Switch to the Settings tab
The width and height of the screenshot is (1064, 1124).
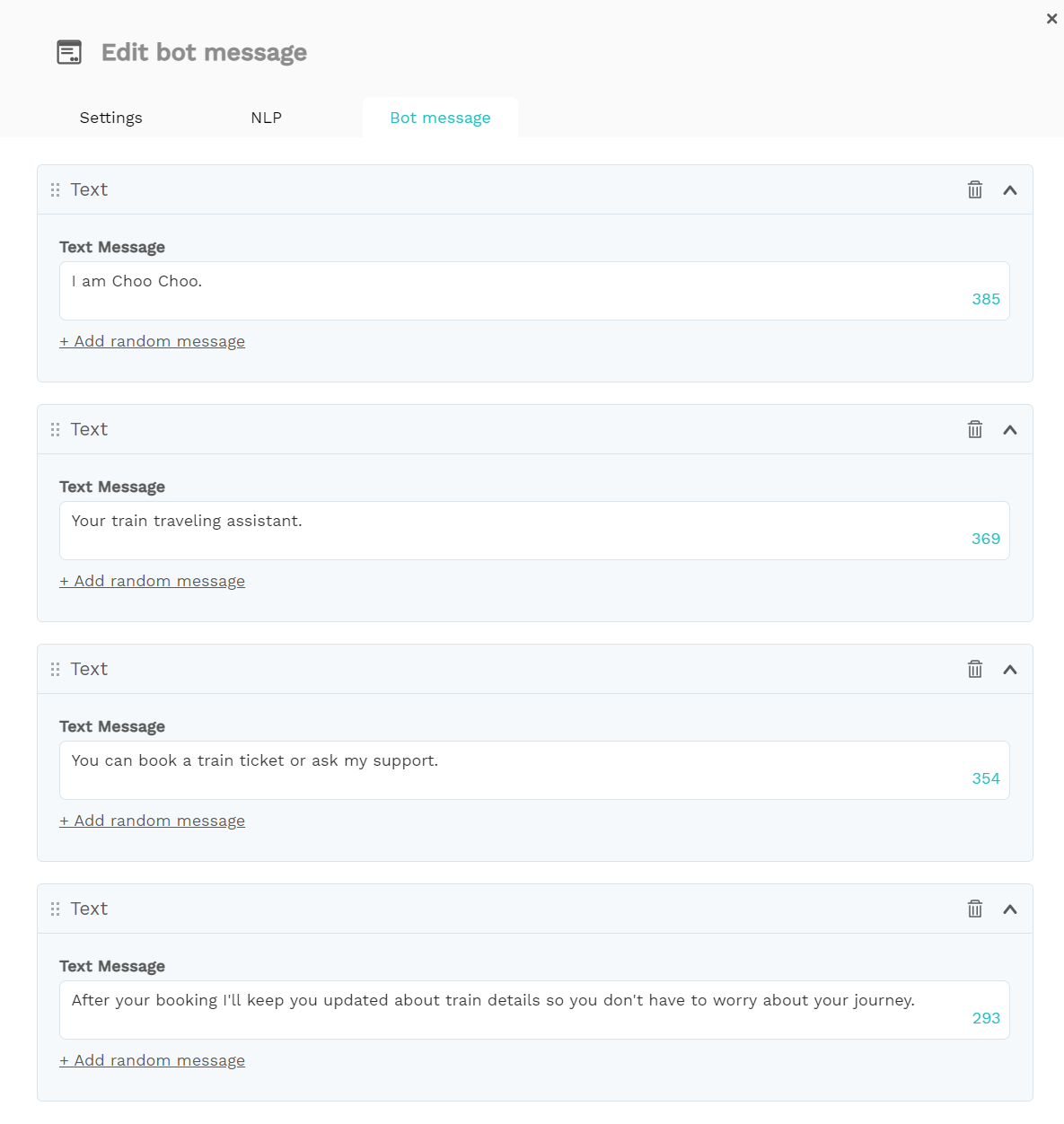click(111, 118)
